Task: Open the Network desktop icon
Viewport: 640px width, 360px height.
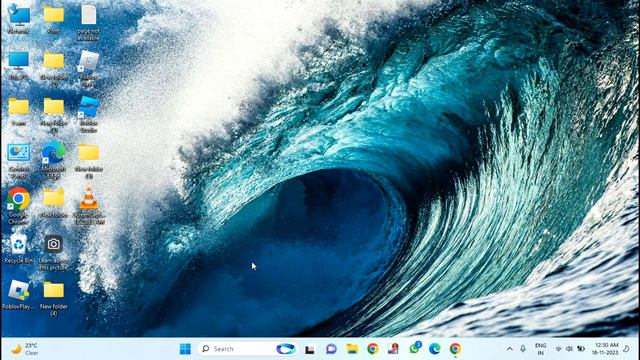Action: pos(18,19)
